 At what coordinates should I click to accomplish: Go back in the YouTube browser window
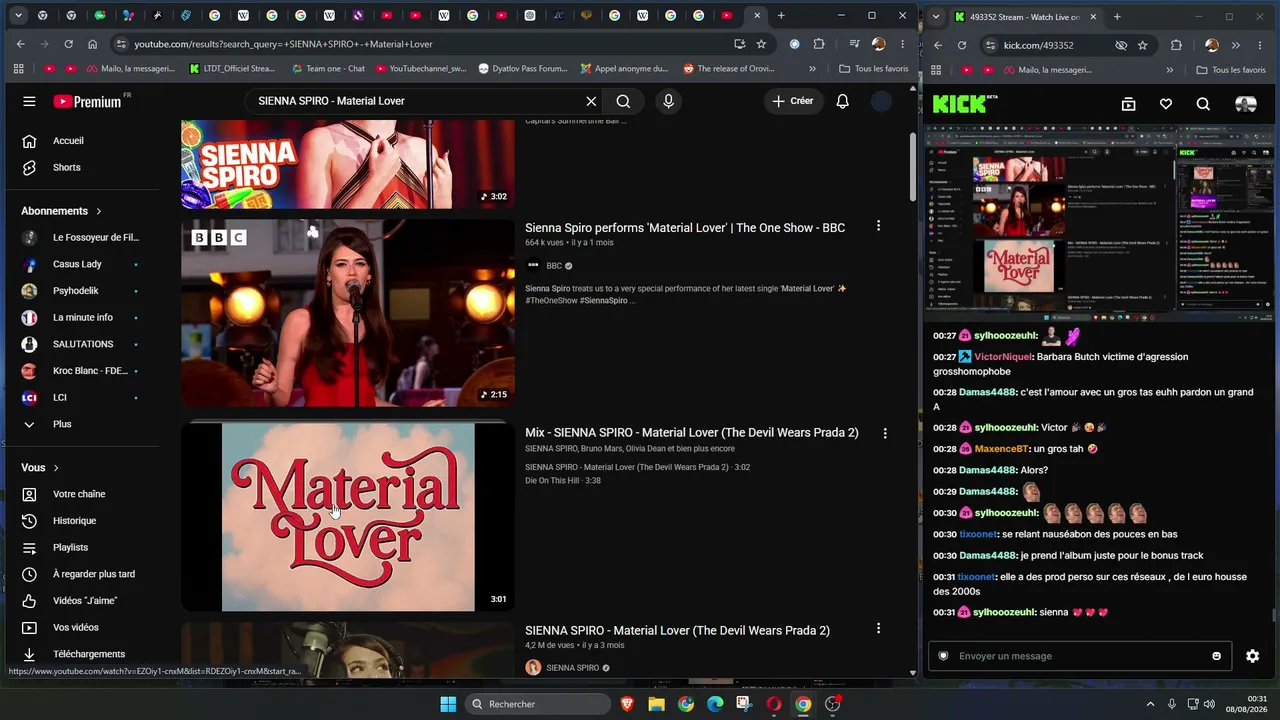pos(21,44)
